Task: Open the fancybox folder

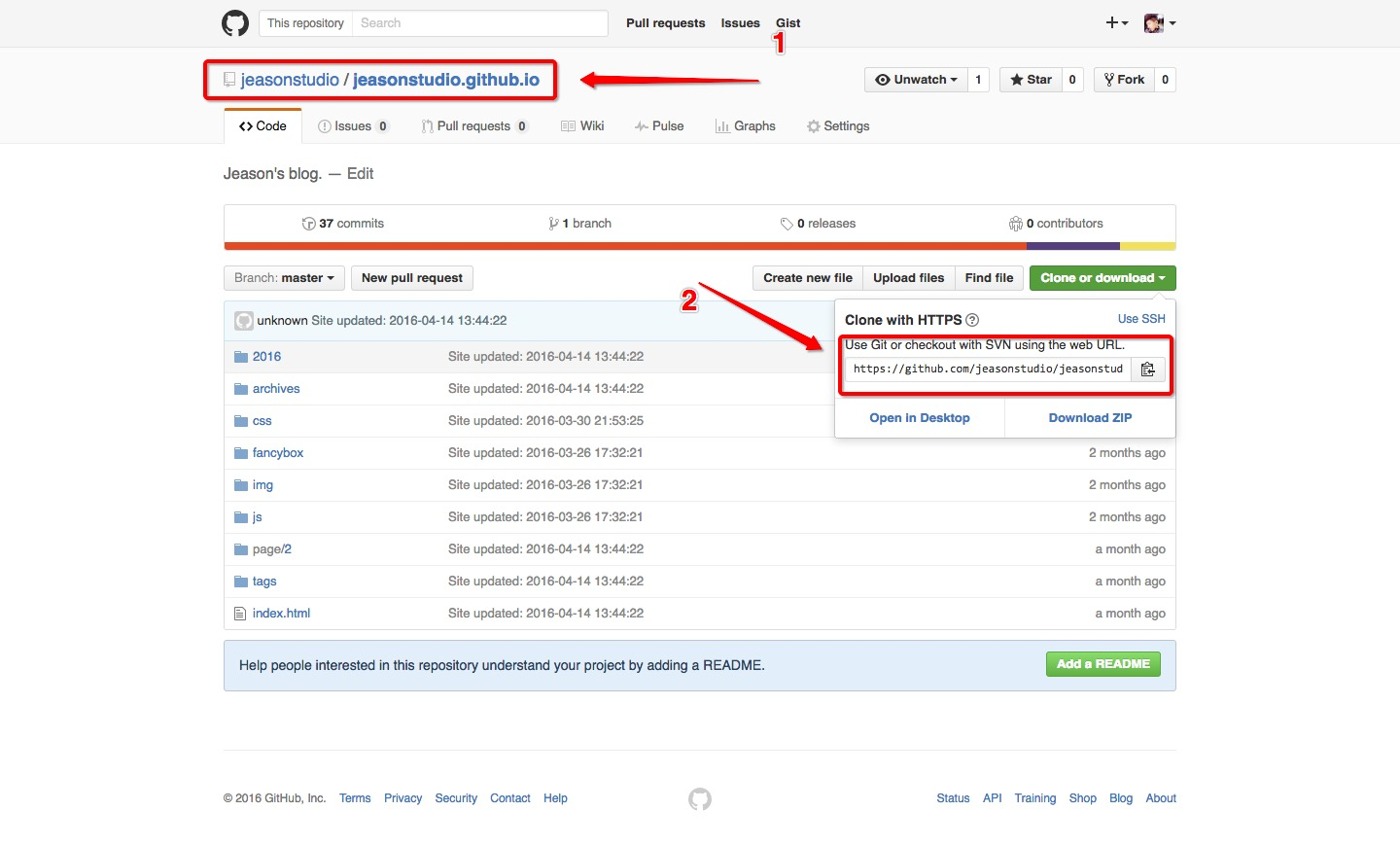Action: tap(278, 453)
